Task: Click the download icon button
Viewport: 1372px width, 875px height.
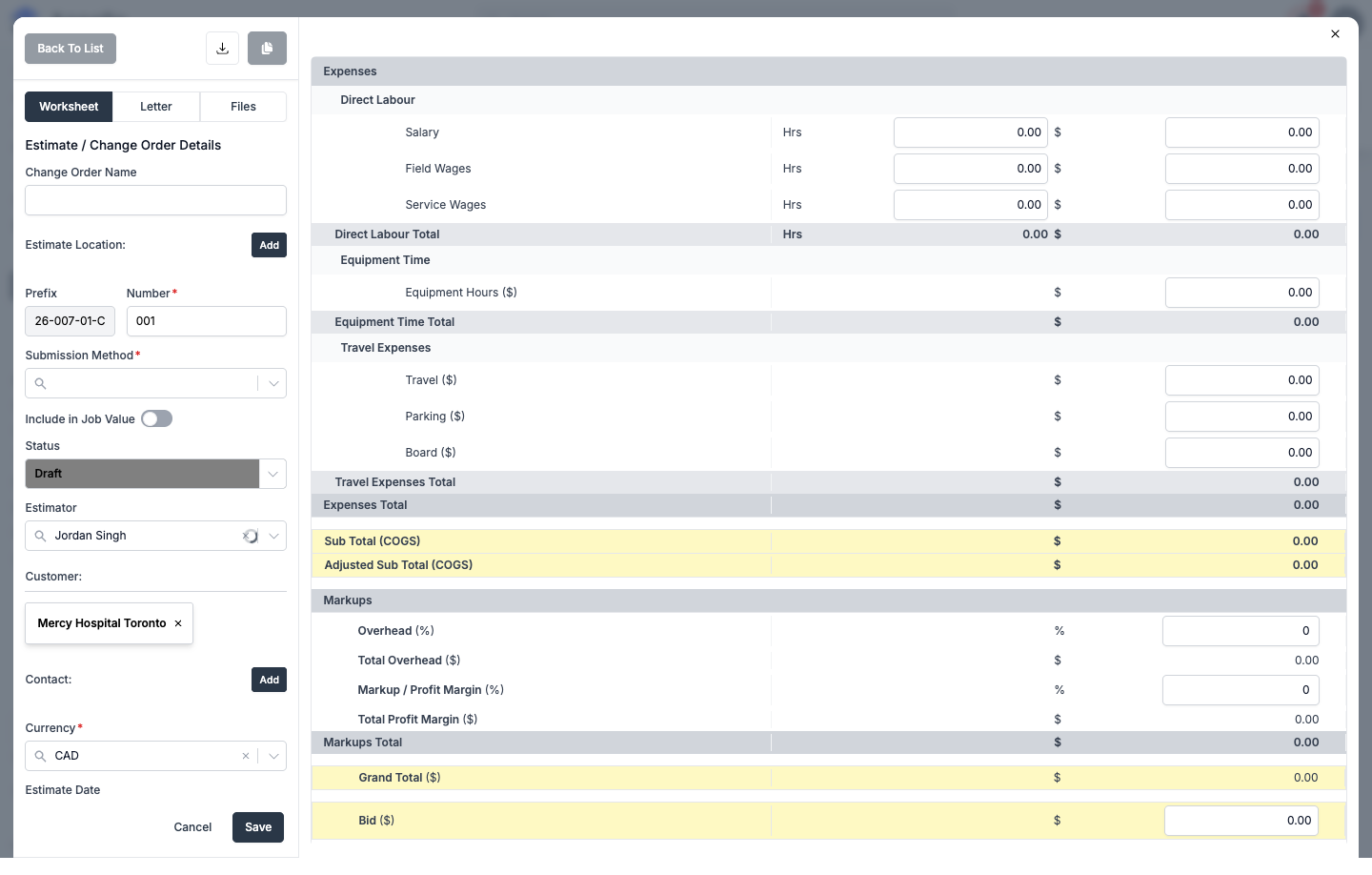Action: point(222,49)
